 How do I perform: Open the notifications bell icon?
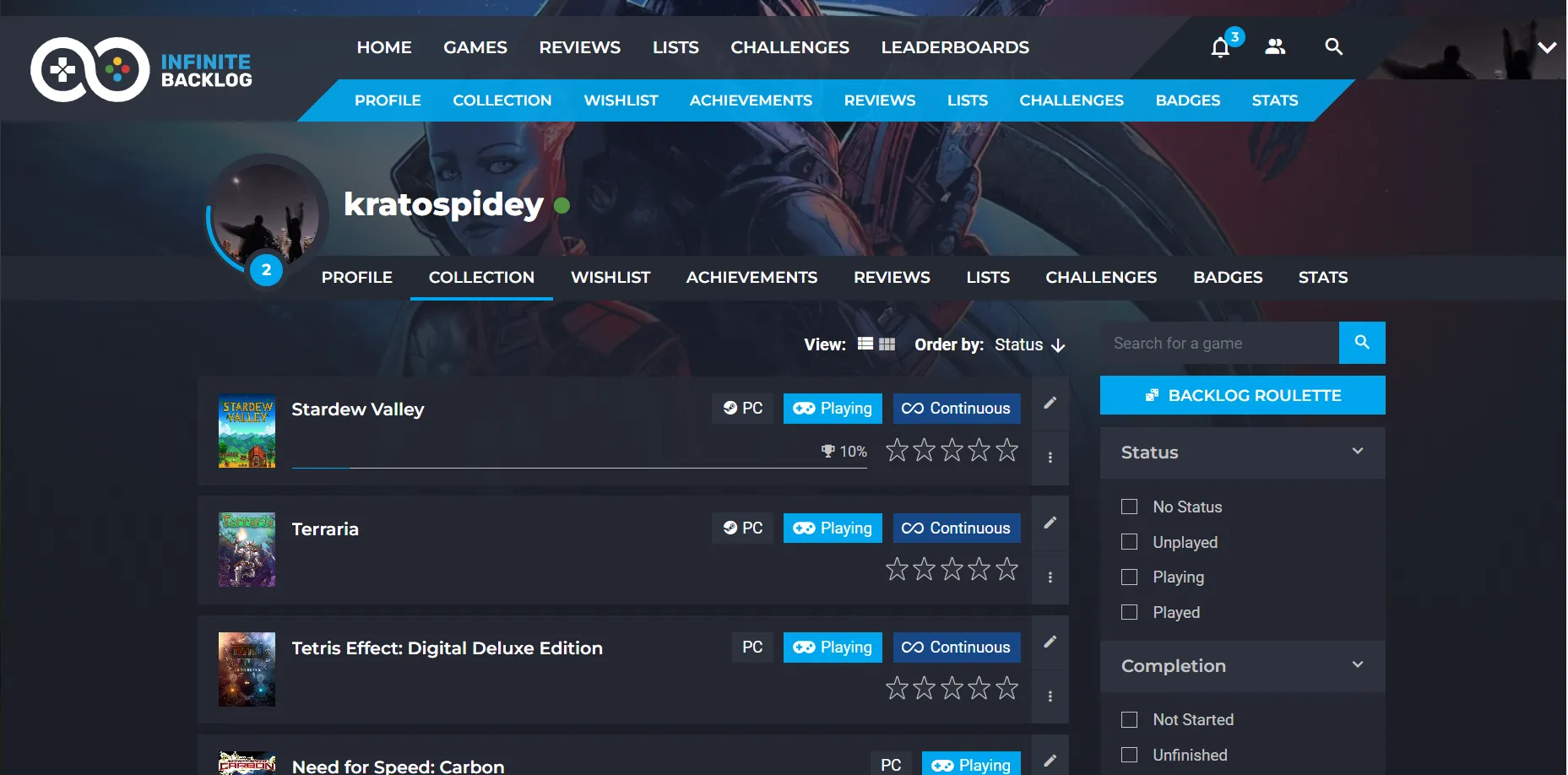(1220, 47)
